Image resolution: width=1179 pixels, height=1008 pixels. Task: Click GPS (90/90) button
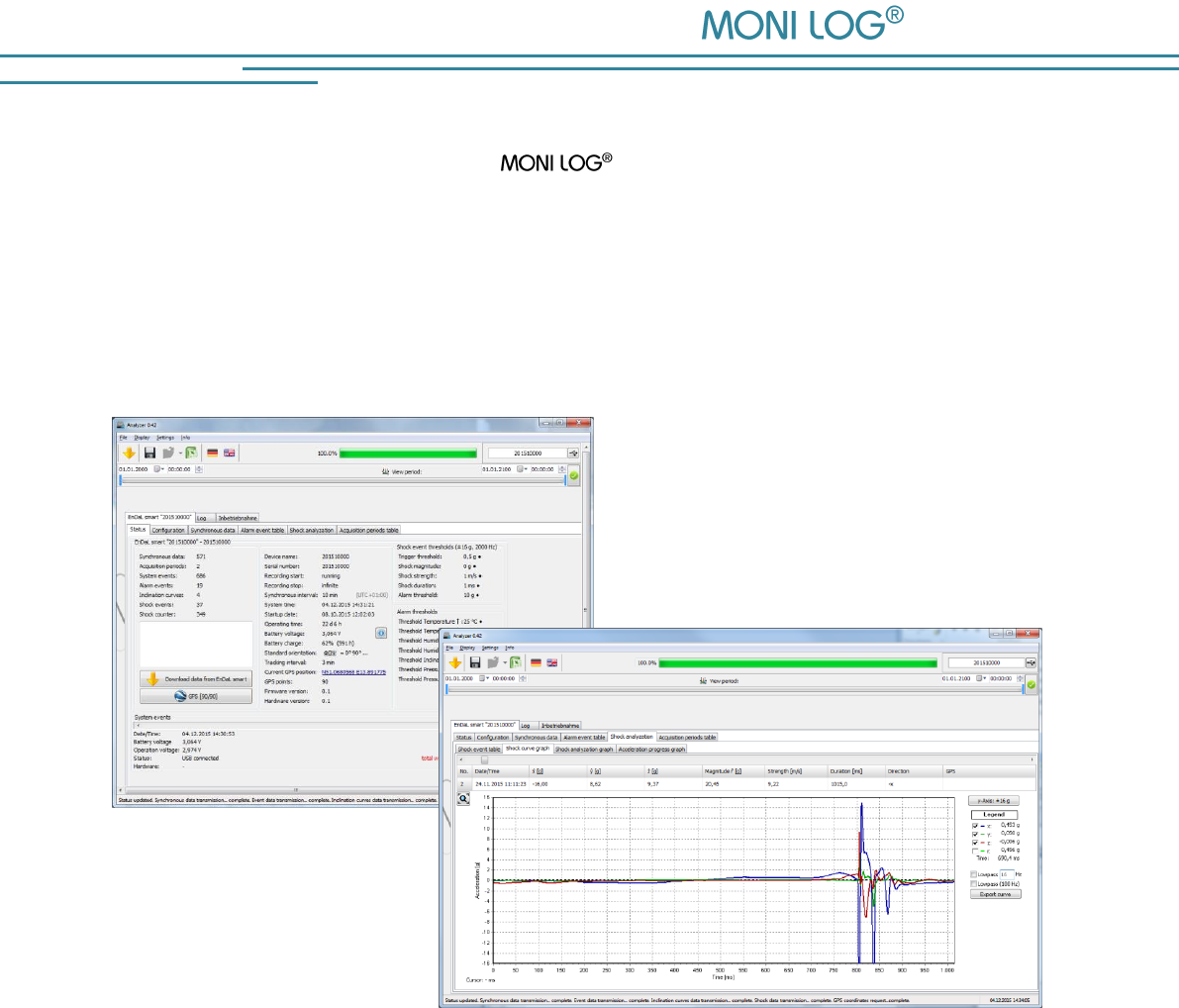tap(195, 696)
